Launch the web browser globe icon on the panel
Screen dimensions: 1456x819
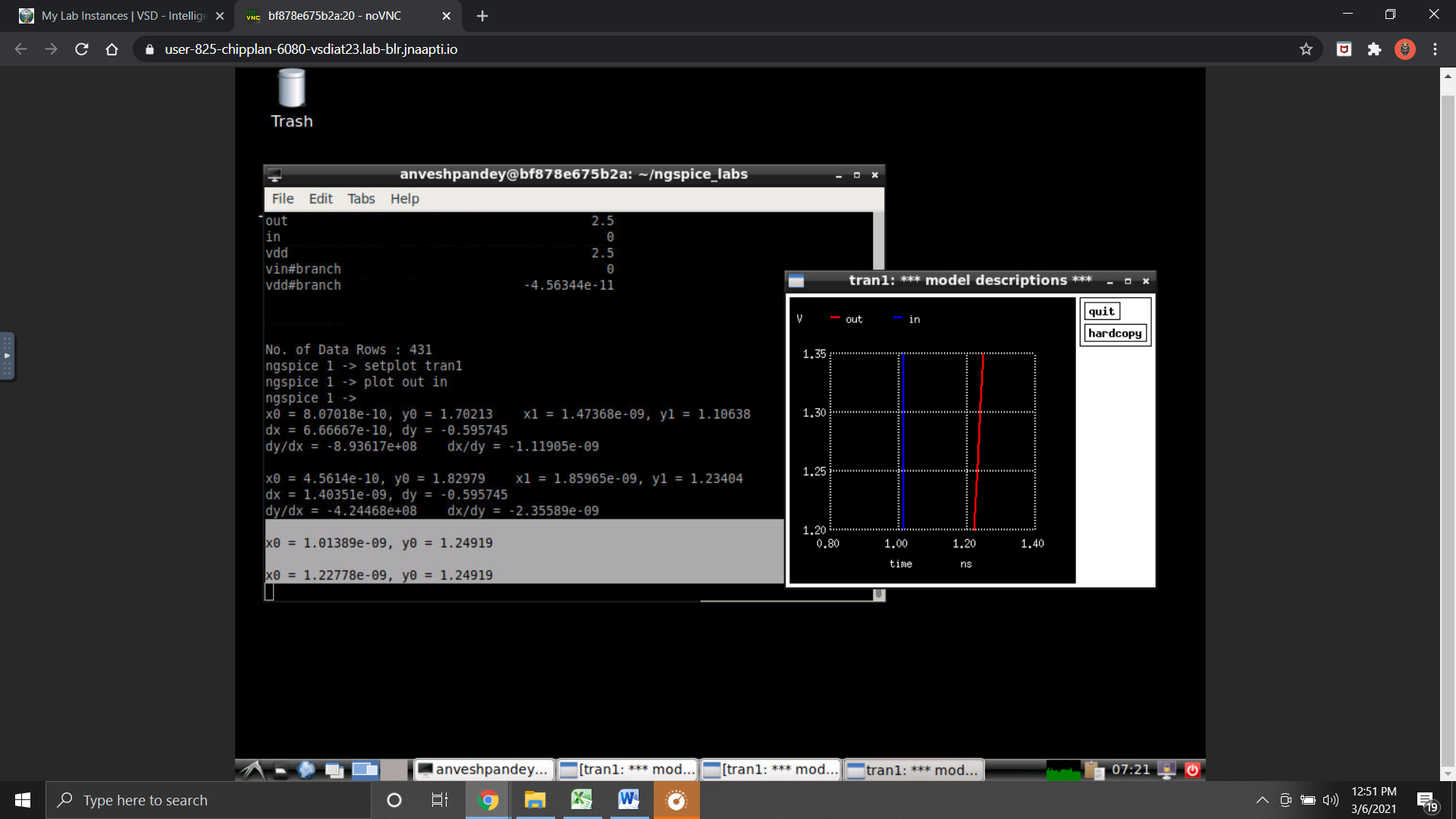click(x=306, y=769)
